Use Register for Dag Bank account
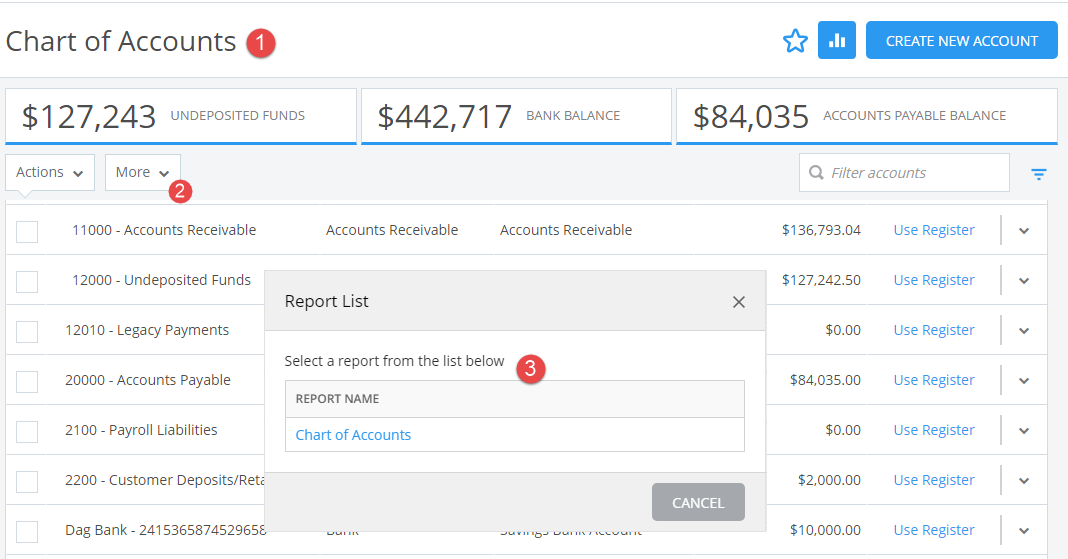Screen dimensions: 1068x559 934,530
